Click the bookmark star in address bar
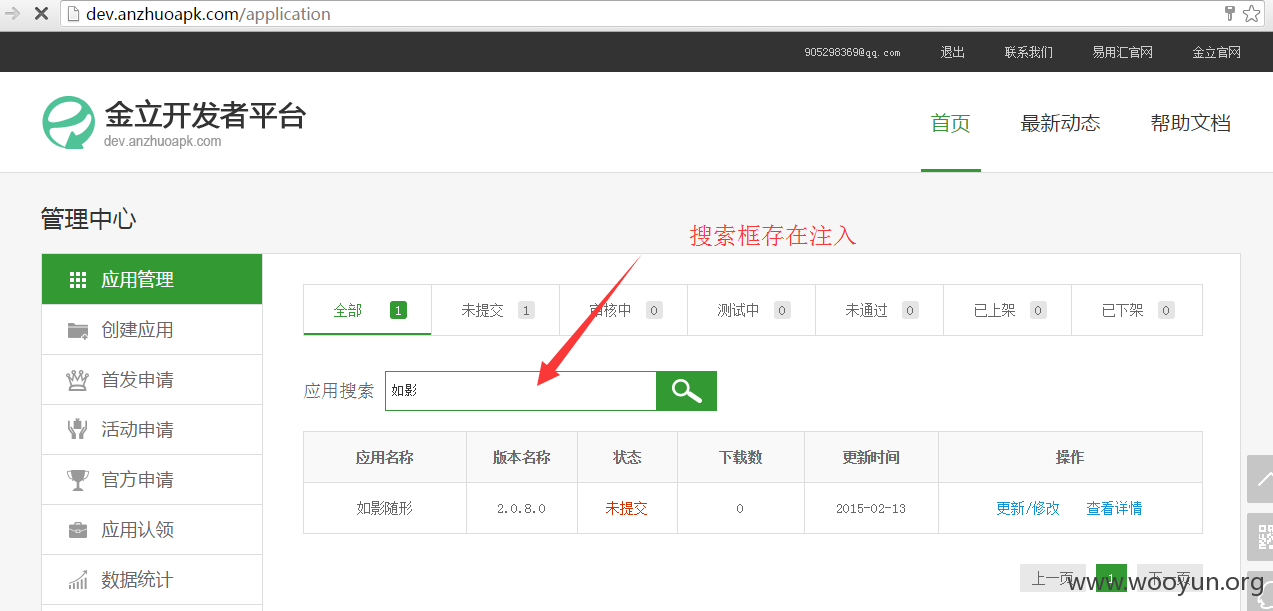 [1251, 14]
